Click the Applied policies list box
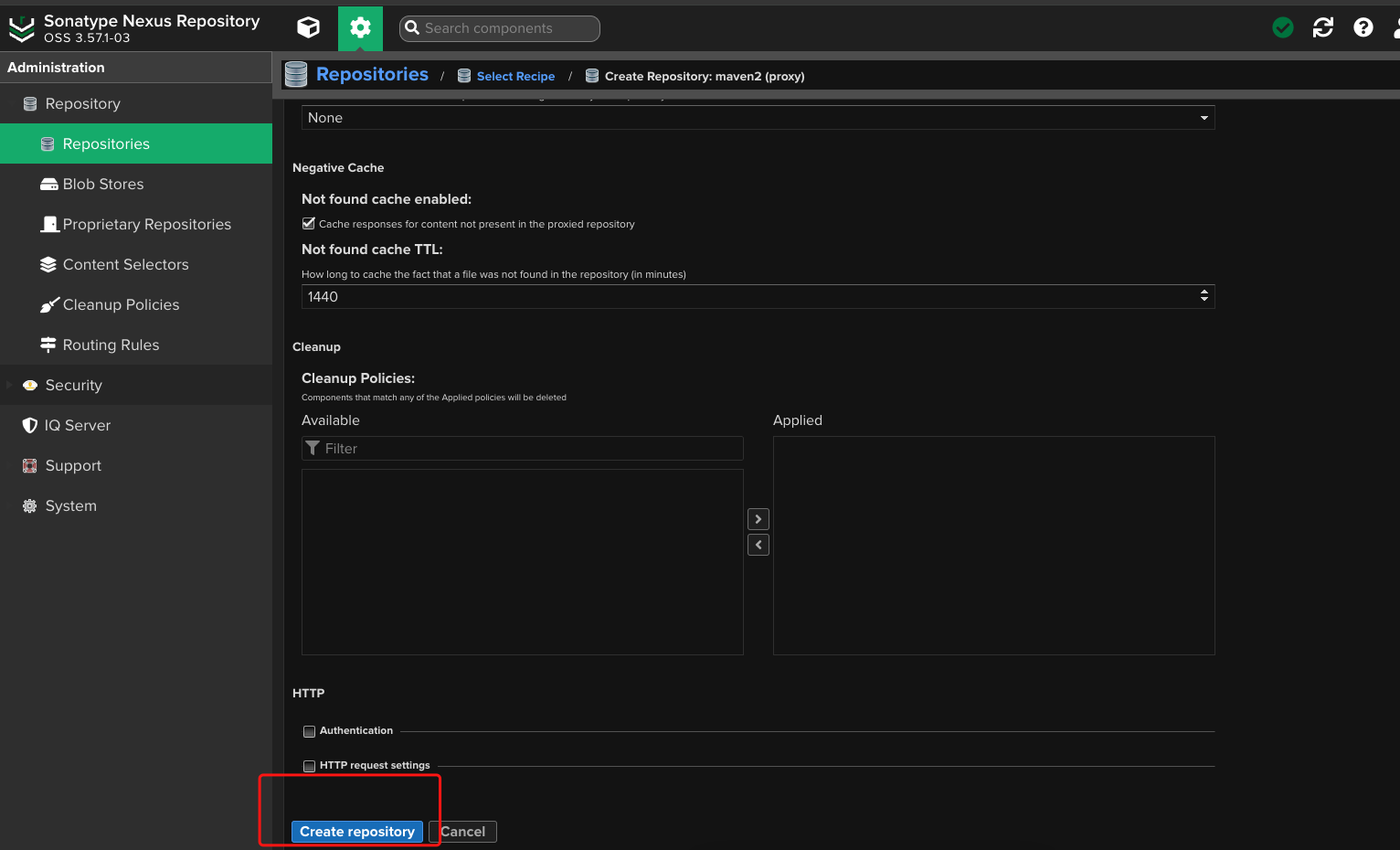Screen dimensions: 1400x850 pyautogui.click(x=993, y=546)
